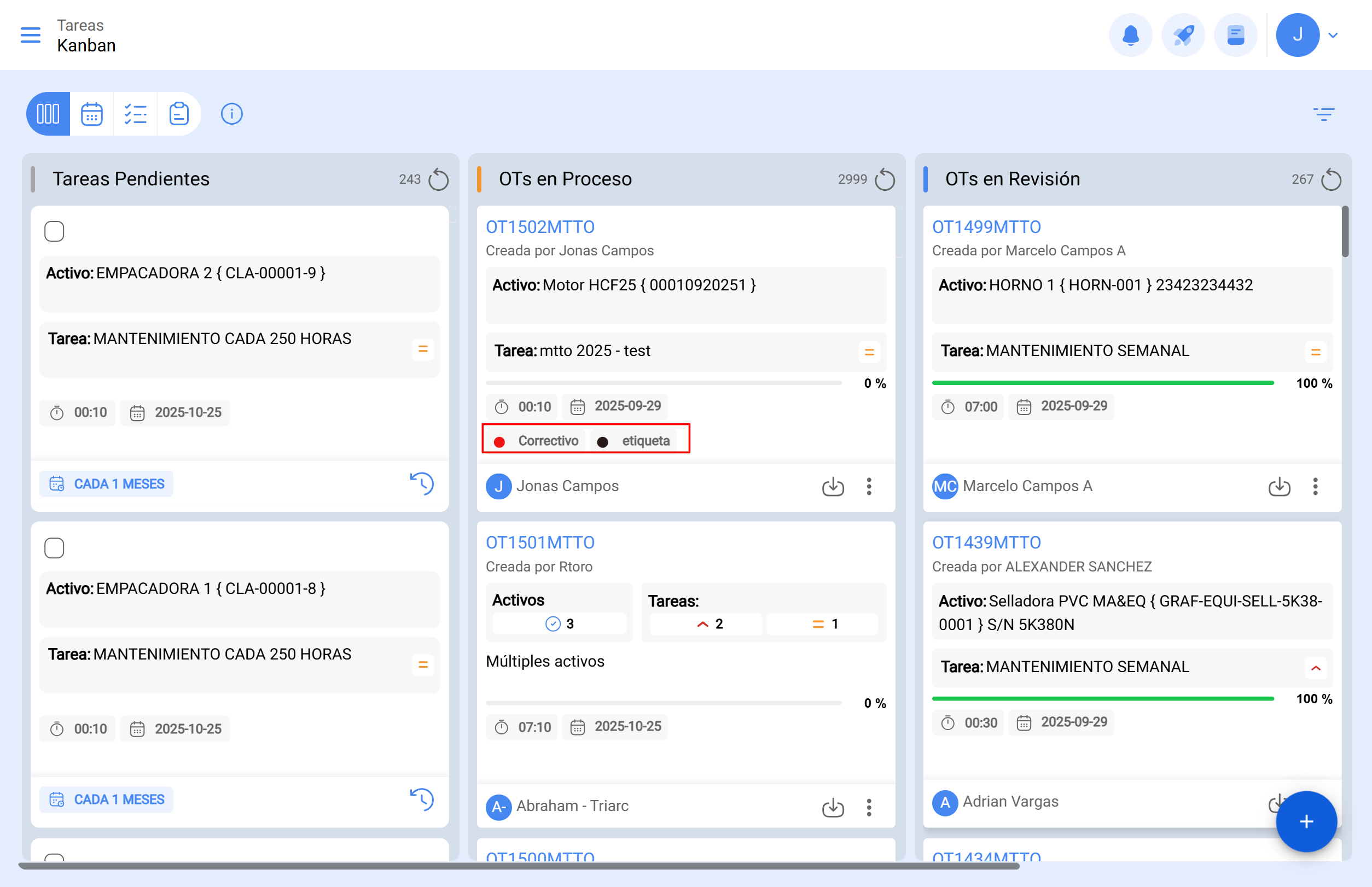Refresh the OTs en Proceso column
The image size is (1372, 887).
click(885, 180)
